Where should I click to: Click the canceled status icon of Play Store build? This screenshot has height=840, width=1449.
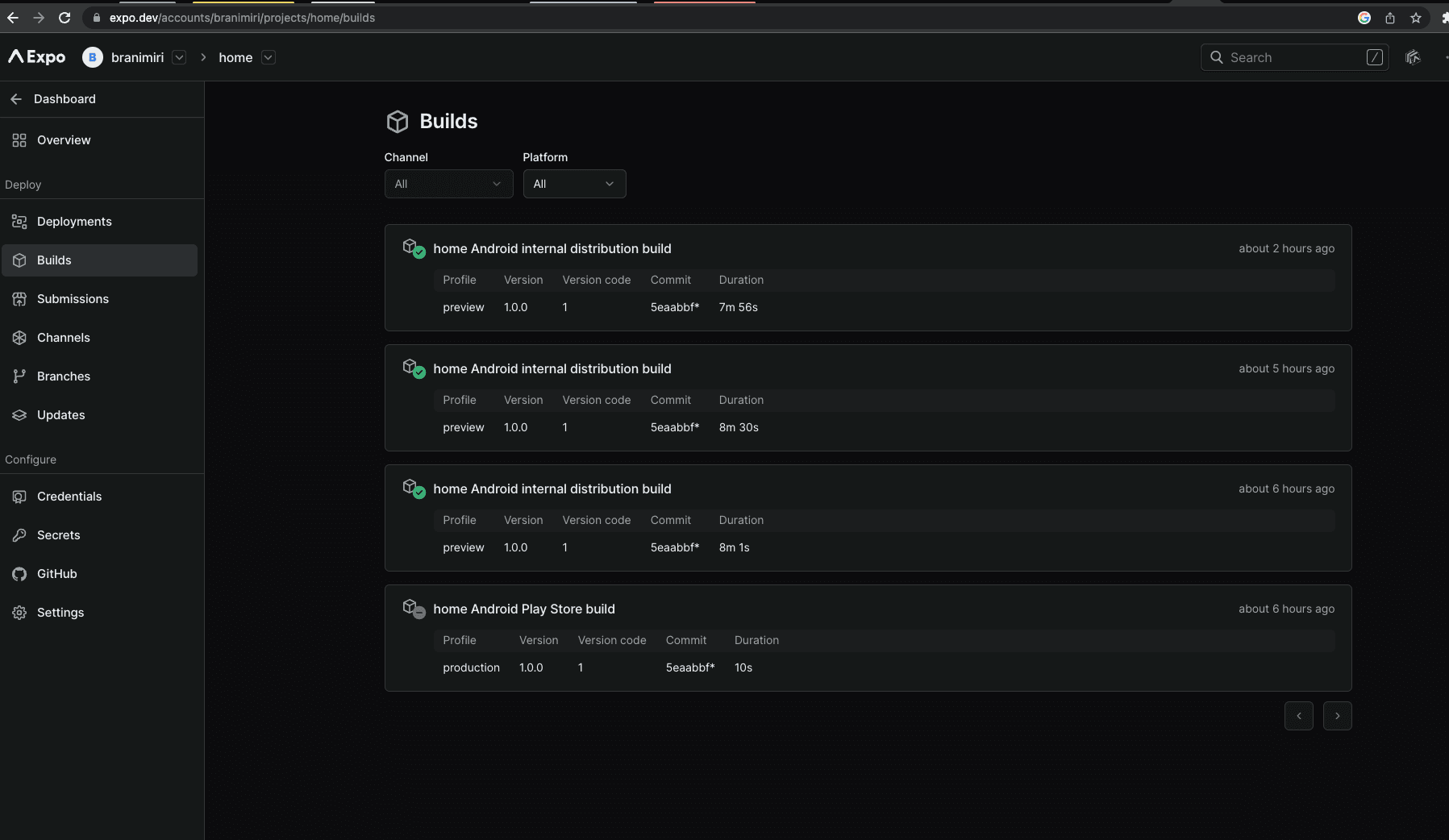419,613
